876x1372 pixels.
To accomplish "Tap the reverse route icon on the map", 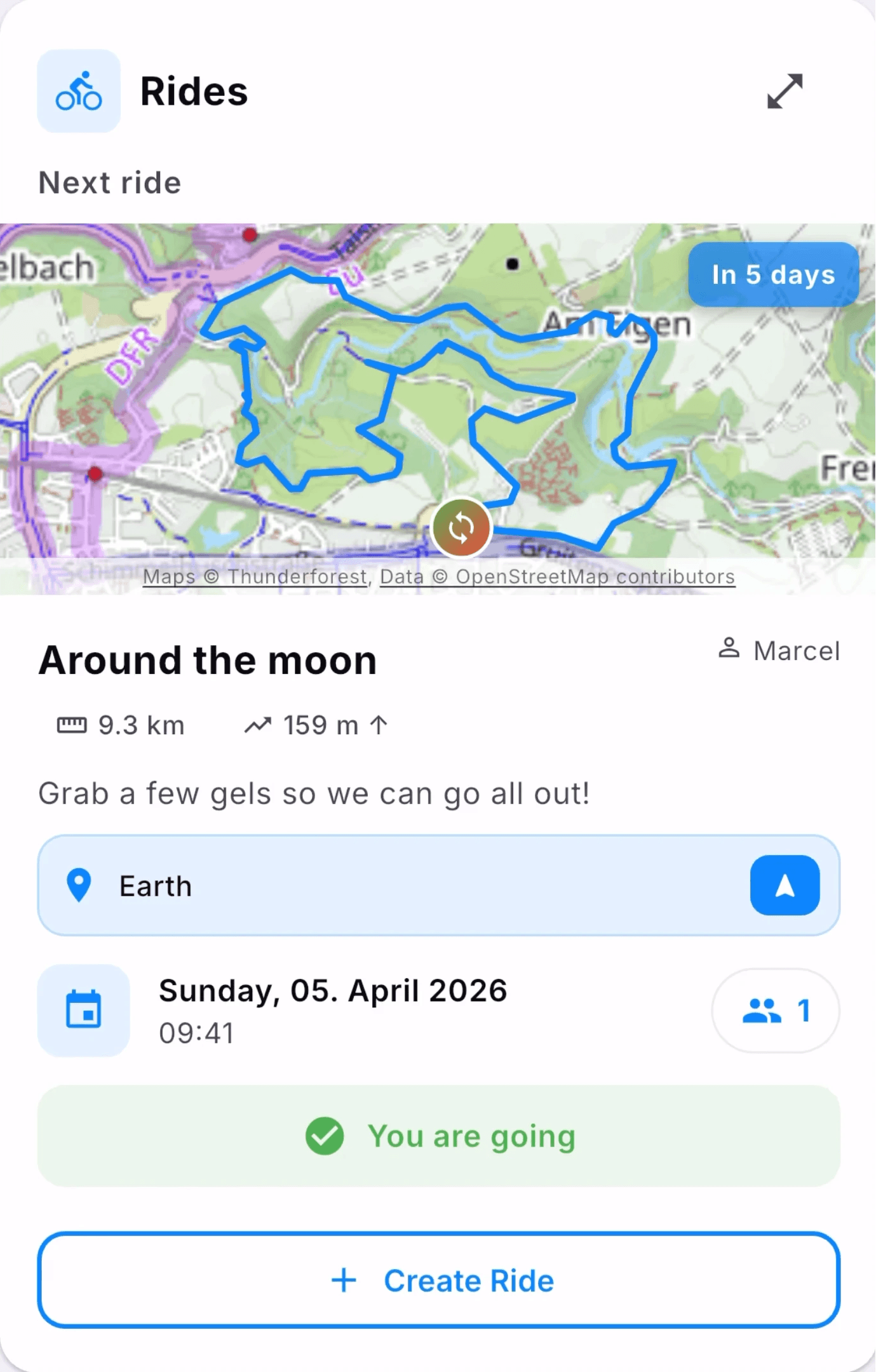I will [461, 527].
